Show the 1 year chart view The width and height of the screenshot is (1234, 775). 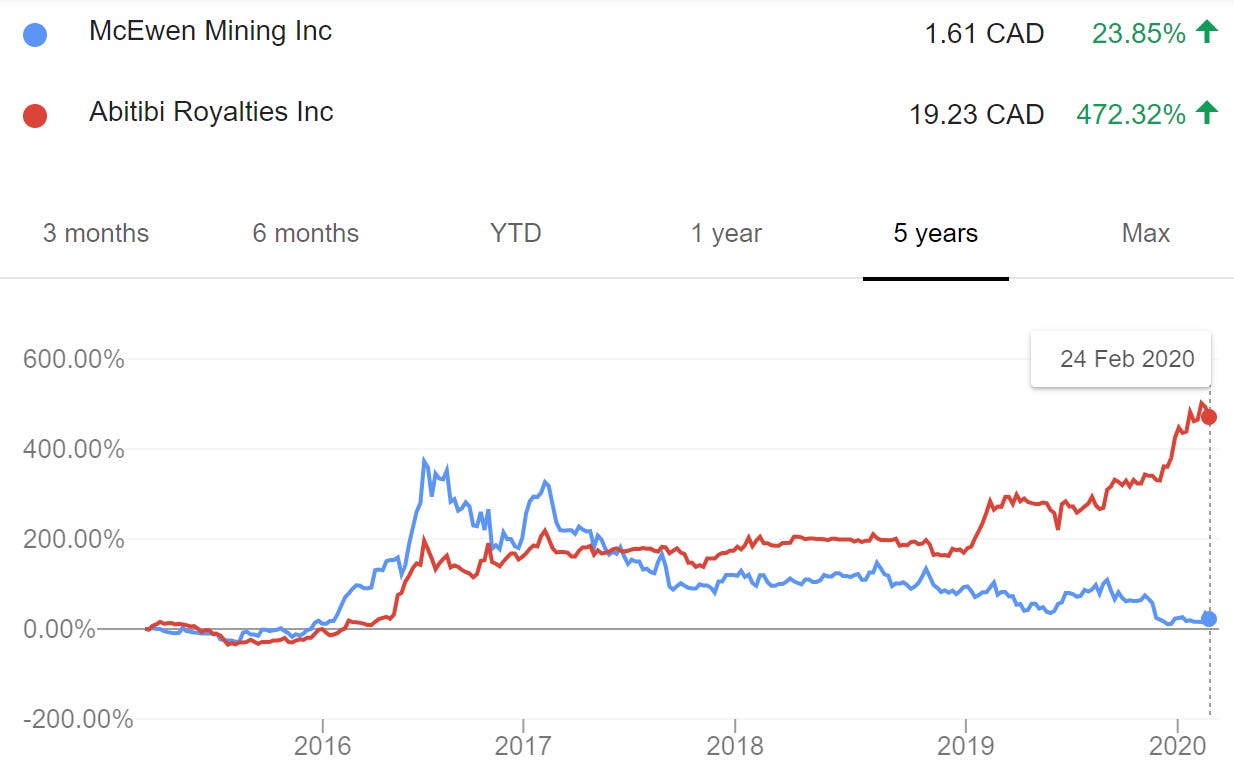click(x=726, y=234)
